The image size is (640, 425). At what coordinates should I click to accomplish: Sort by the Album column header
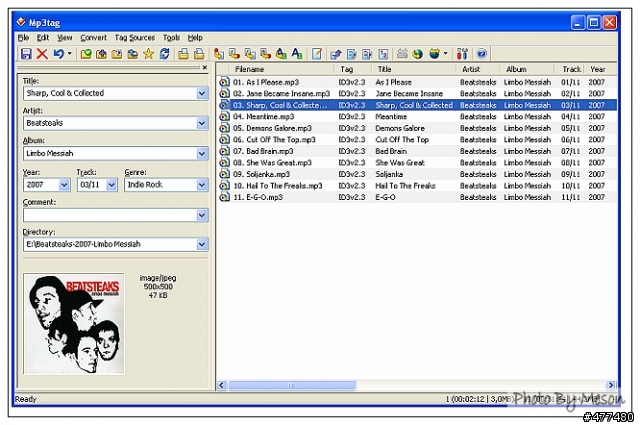coord(527,69)
